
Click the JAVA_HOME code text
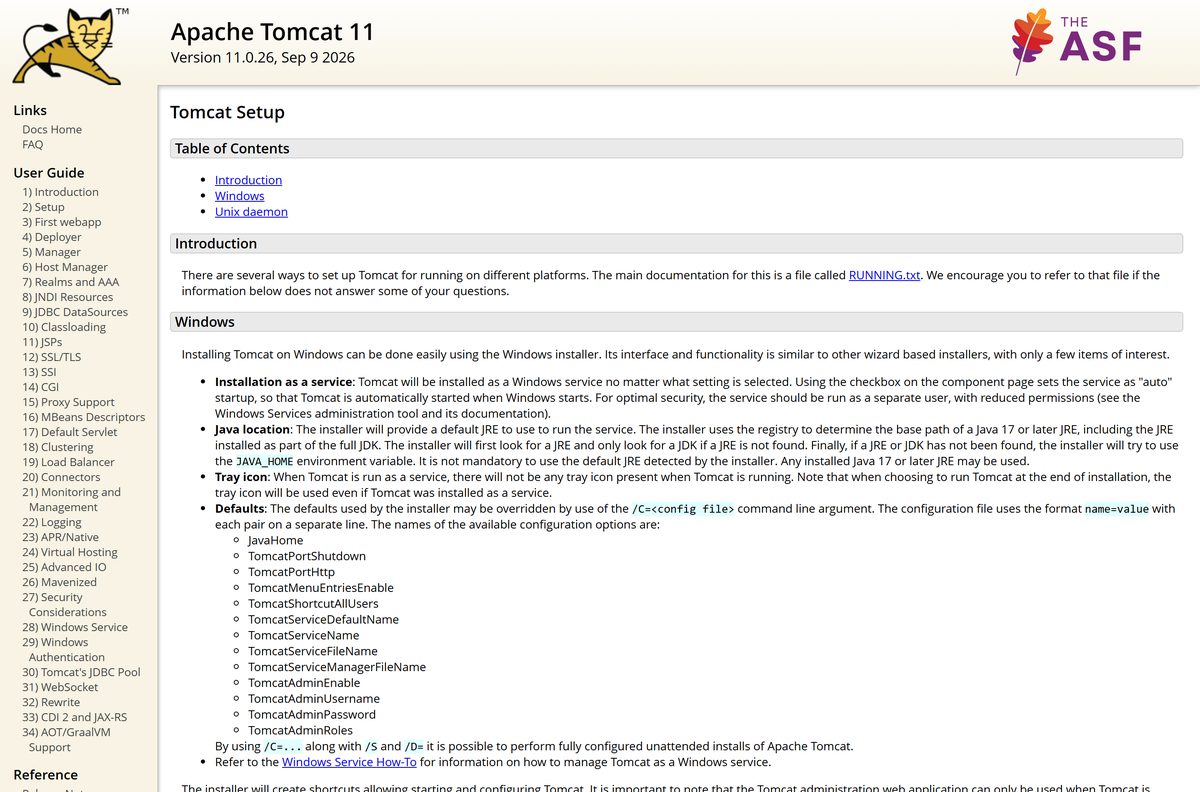(264, 461)
